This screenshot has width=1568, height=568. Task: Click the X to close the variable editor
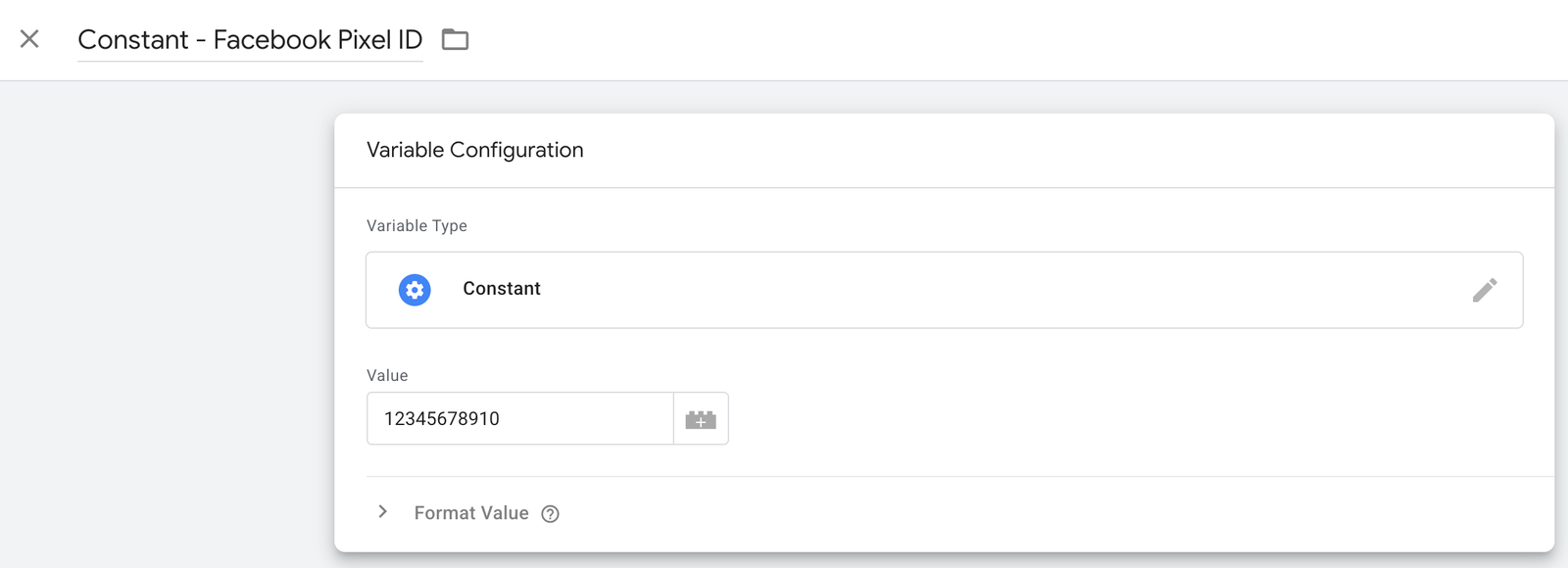(30, 38)
